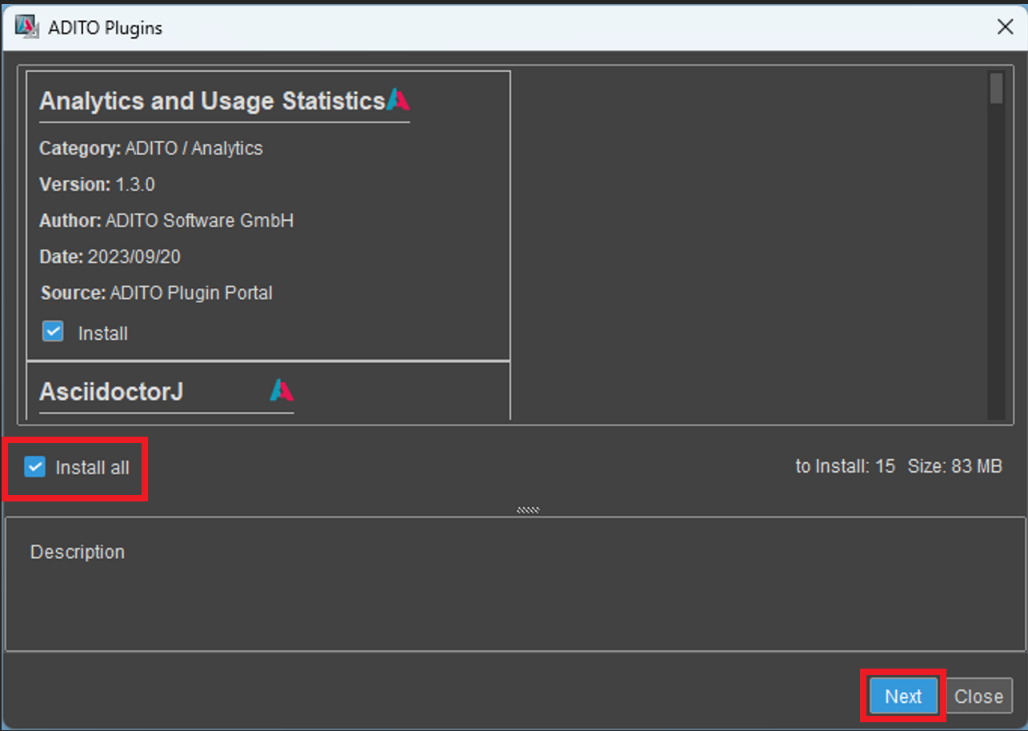The width and height of the screenshot is (1028, 731).
Task: Click the Description section header
Action: pos(77,551)
